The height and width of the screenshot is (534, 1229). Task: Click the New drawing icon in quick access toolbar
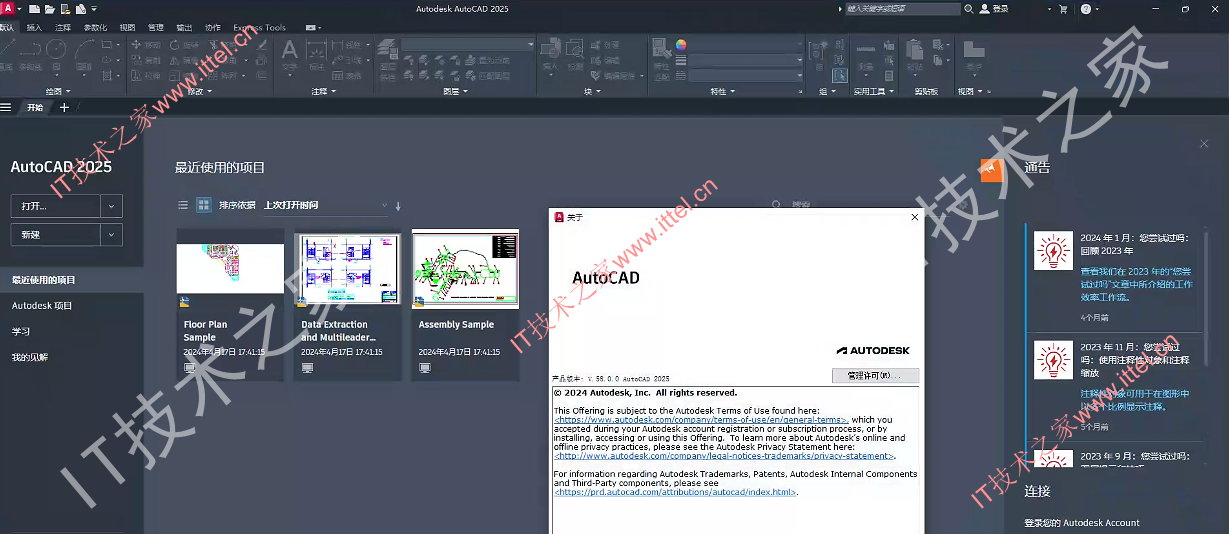click(x=33, y=8)
